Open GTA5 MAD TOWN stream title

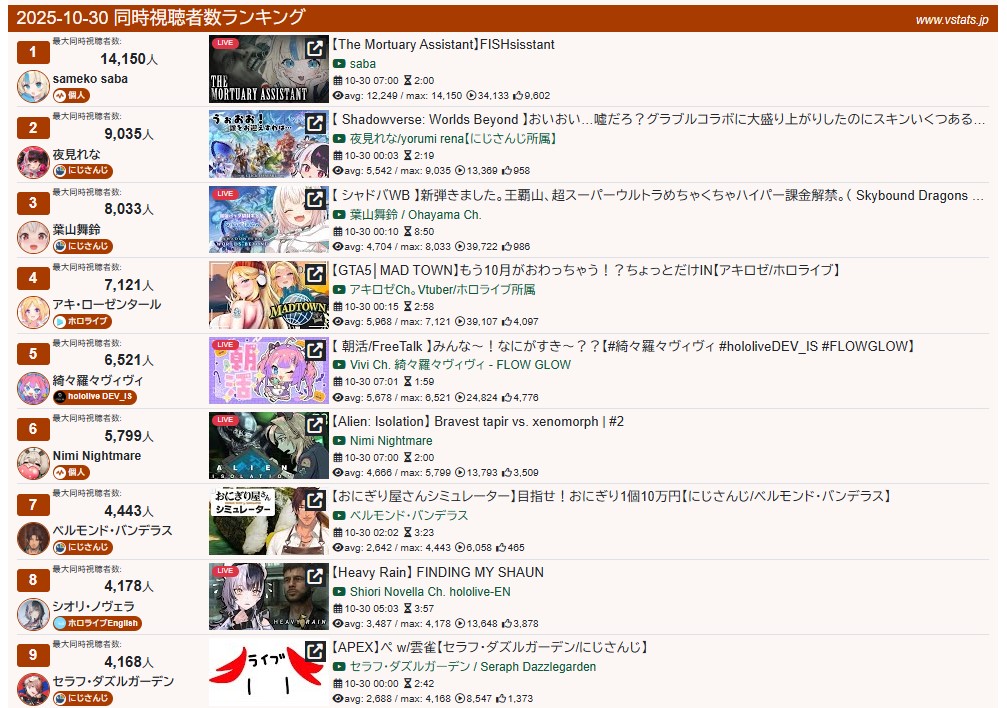tap(586, 270)
